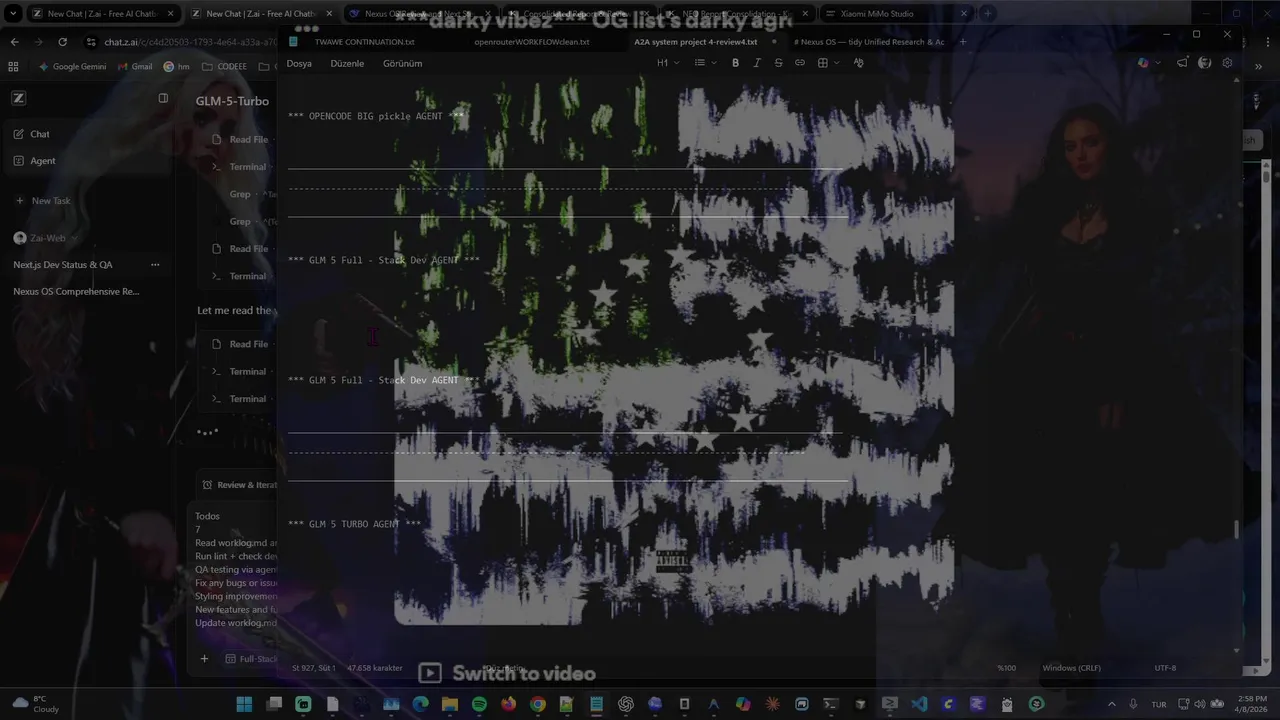Click the plus icon beside Full-Stack
The image size is (1280, 720).
point(204,659)
